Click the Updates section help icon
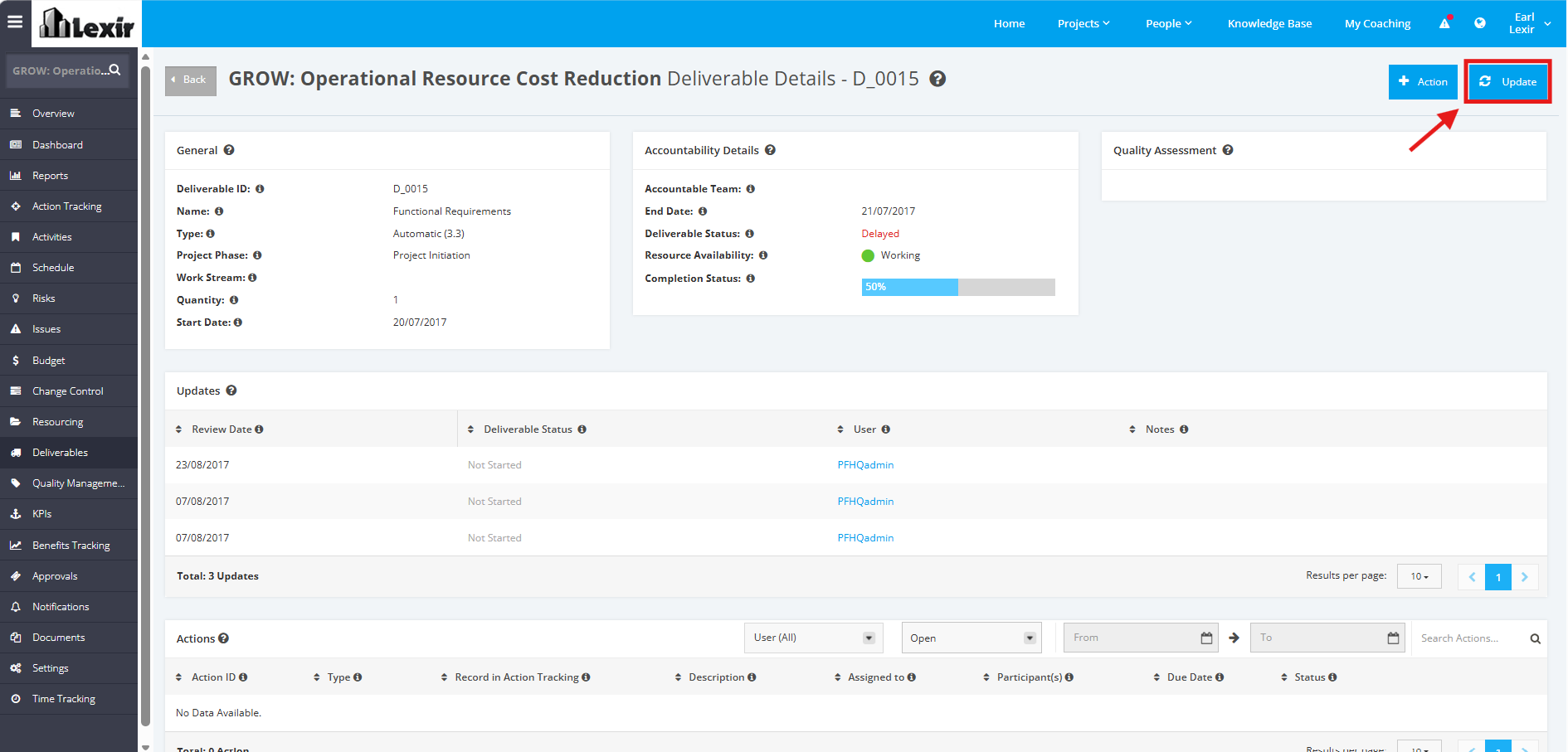Screen dimensions: 1568x752 coord(231,391)
